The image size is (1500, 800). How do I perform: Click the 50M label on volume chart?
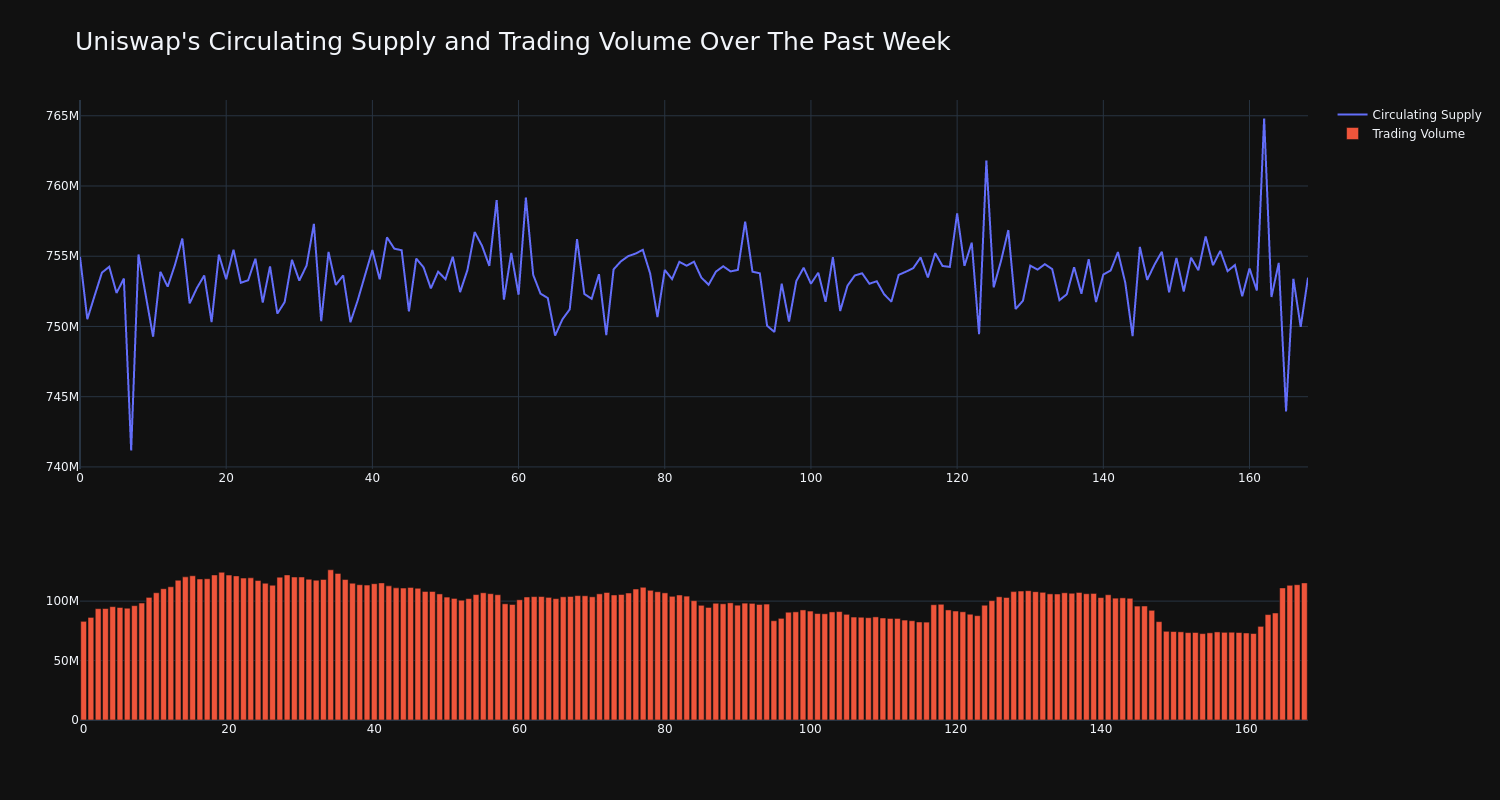point(66,661)
